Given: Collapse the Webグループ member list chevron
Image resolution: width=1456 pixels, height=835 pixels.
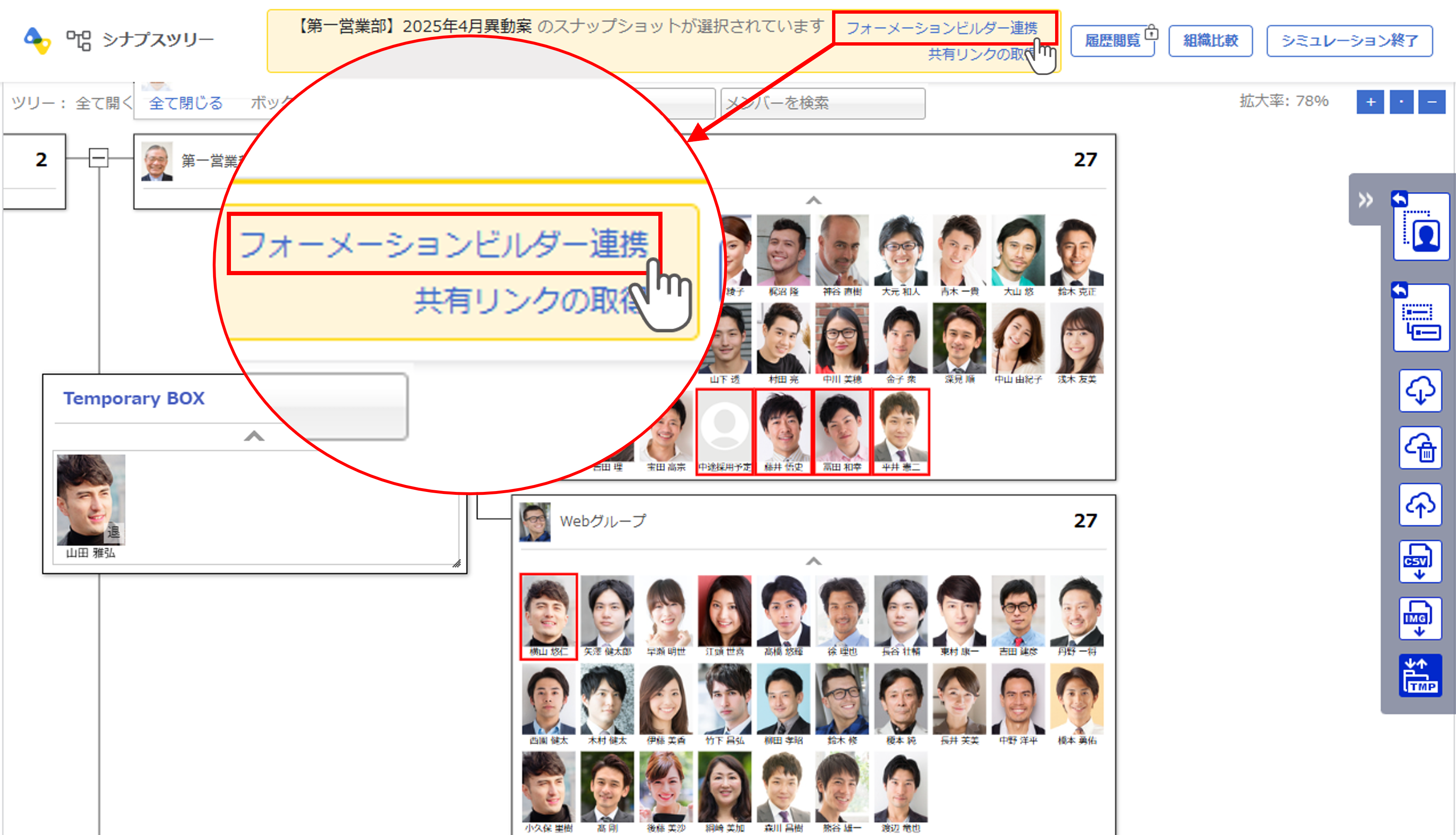Looking at the screenshot, I should tap(813, 561).
